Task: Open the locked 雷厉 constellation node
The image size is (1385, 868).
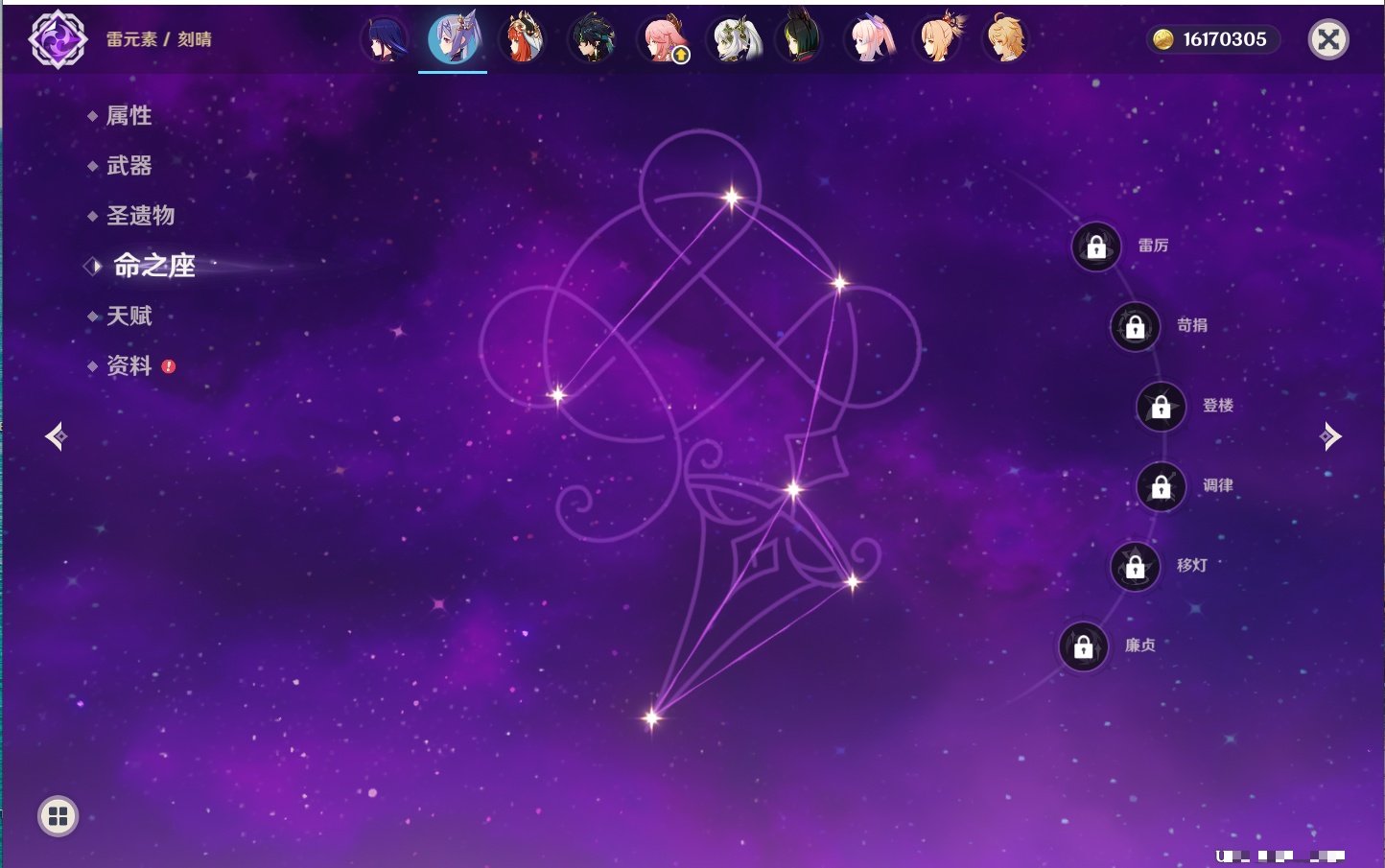Action: (1096, 247)
